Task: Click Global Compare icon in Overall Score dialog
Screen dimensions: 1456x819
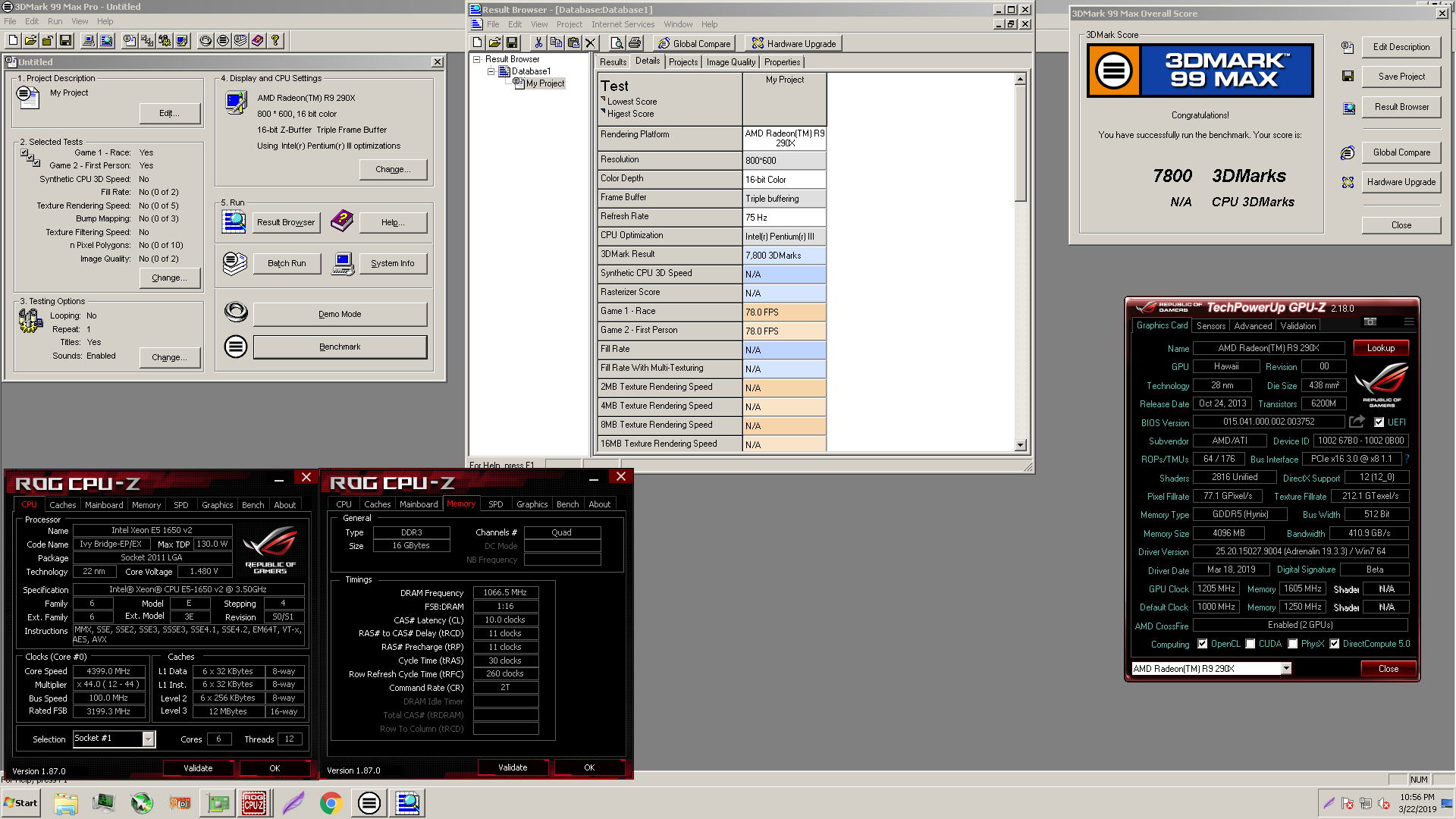Action: pos(1348,153)
